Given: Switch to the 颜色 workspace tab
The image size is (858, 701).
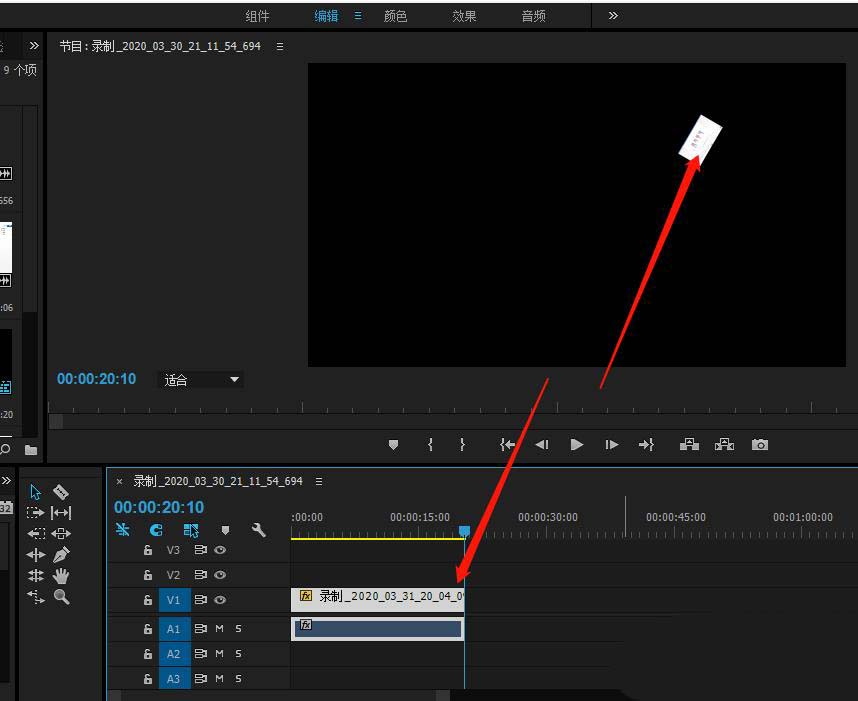Looking at the screenshot, I should point(395,16).
